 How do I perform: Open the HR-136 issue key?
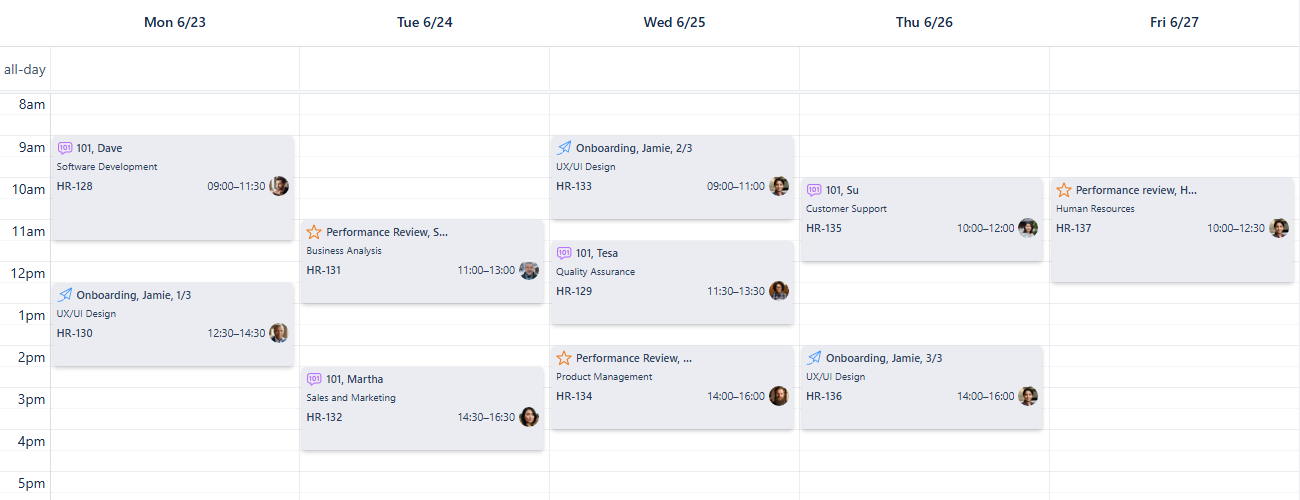tap(824, 396)
